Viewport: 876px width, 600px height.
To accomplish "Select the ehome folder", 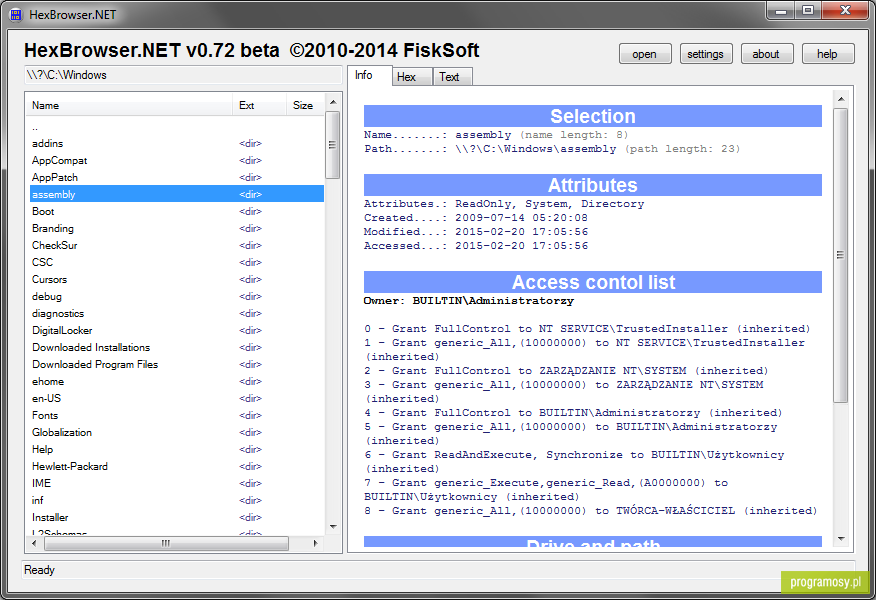I will coord(177,382).
